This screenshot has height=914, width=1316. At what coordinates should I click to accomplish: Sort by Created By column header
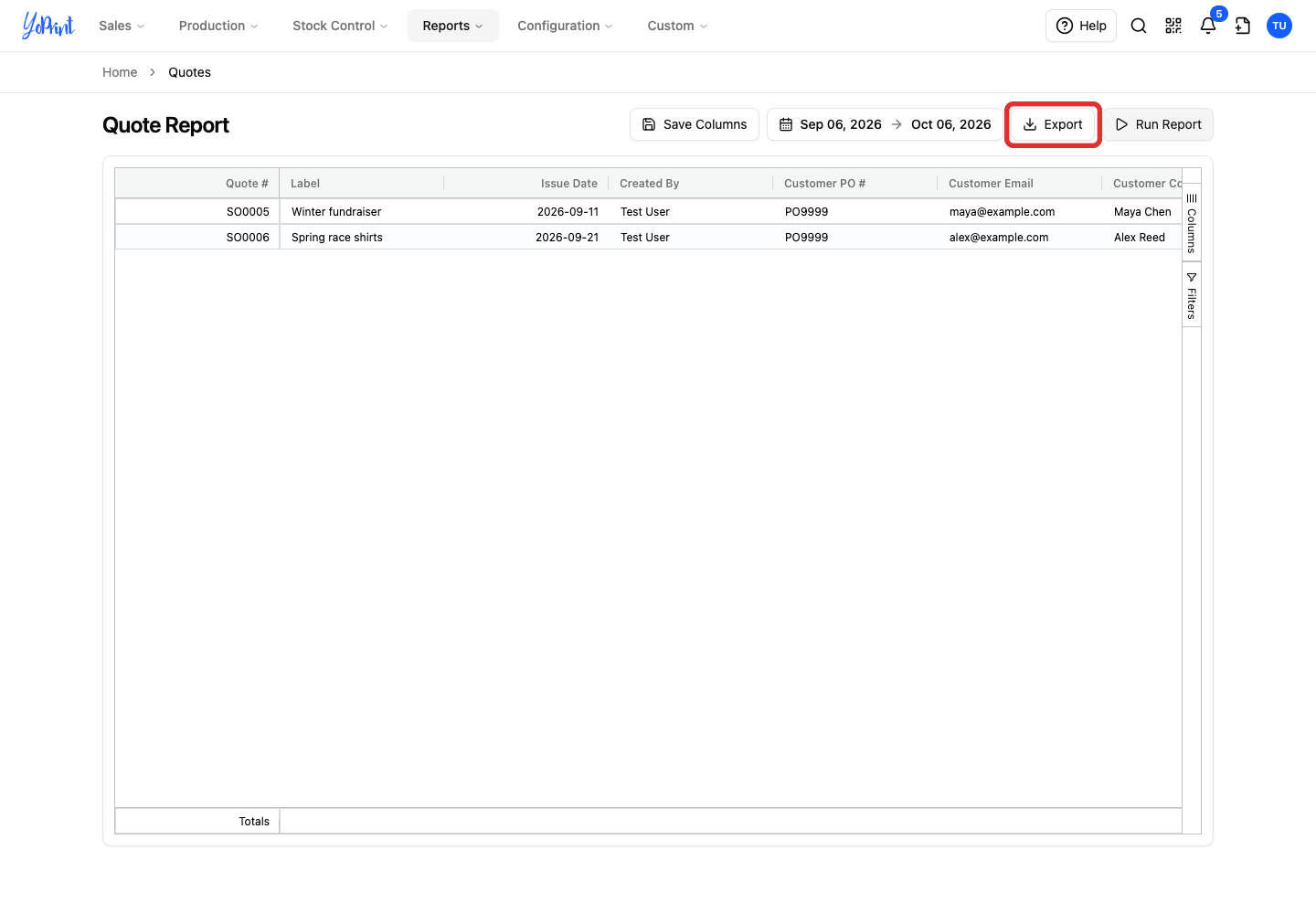click(690, 184)
